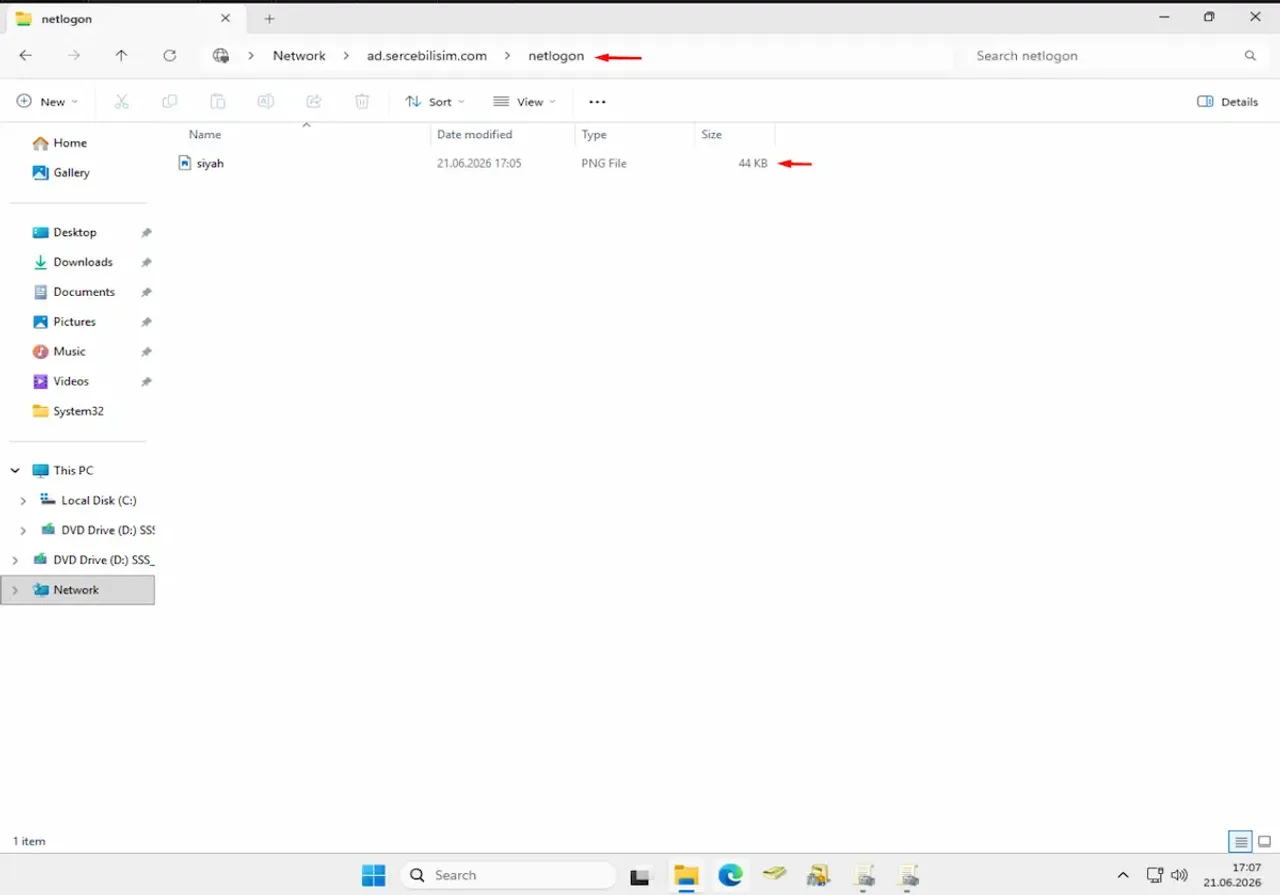
Task: Sort by Name column header
Action: (x=205, y=134)
